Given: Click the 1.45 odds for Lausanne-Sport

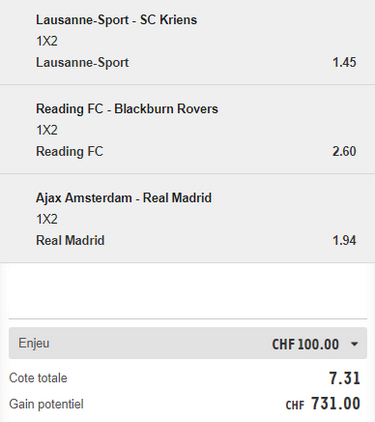Looking at the screenshot, I should pos(344,62).
